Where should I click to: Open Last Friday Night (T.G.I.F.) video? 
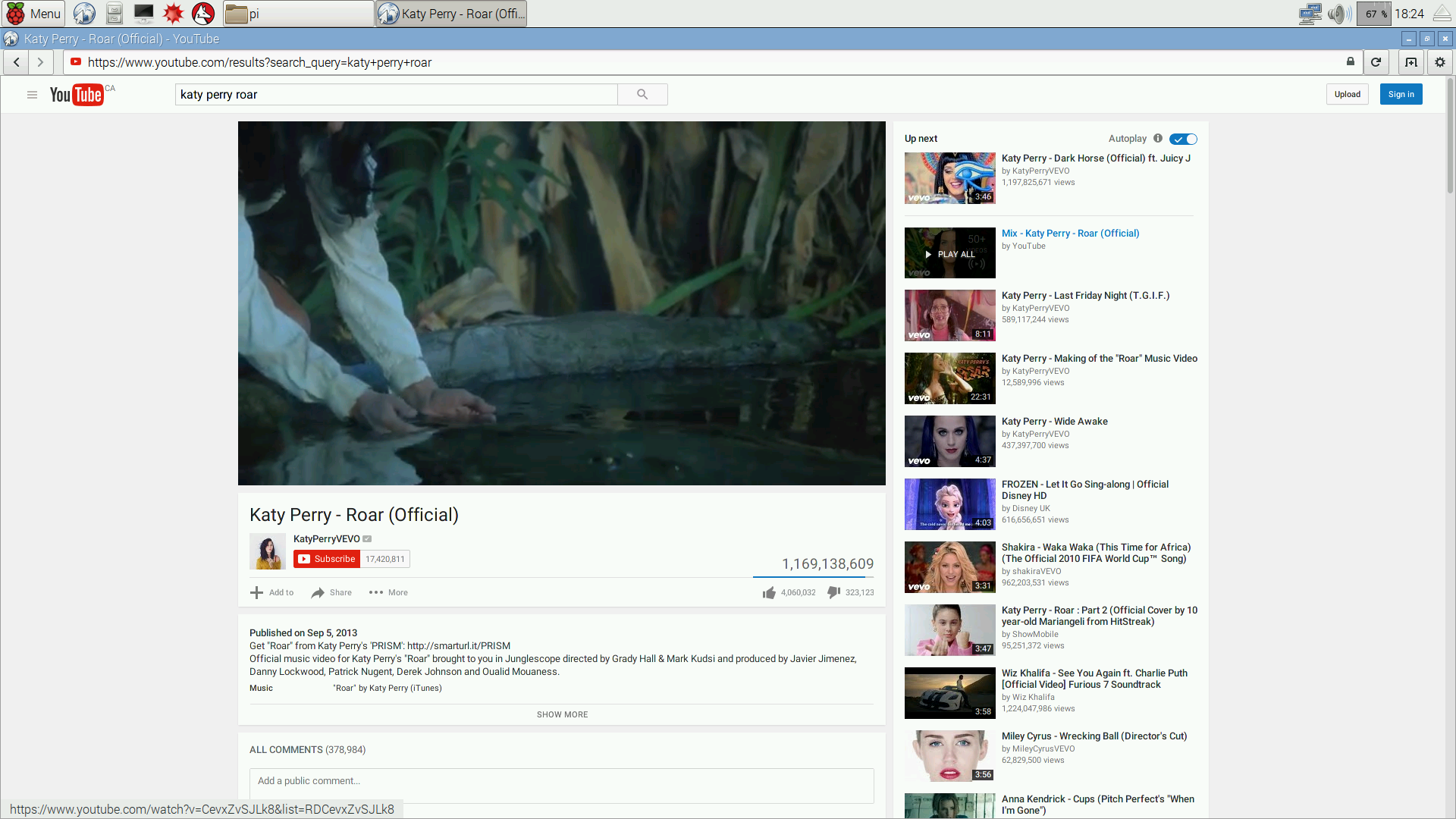pos(1085,296)
